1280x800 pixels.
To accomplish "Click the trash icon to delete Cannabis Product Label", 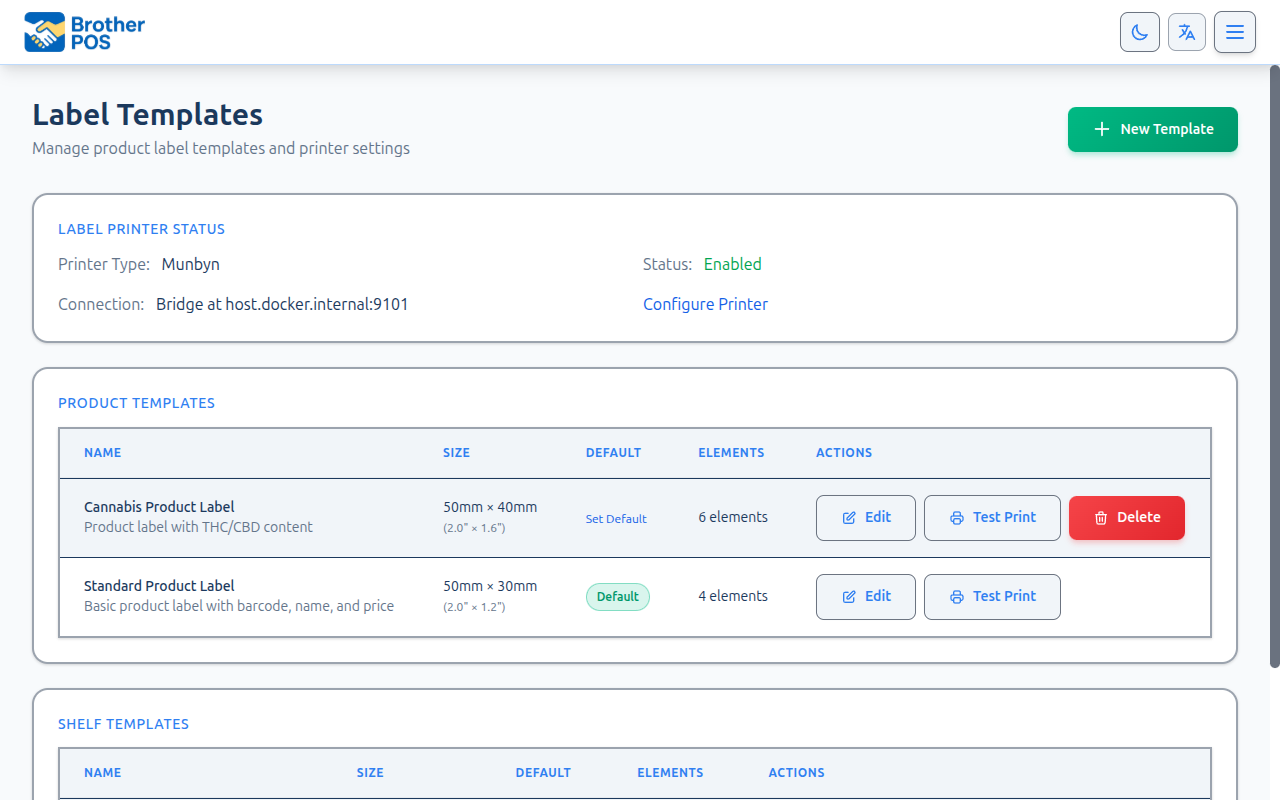I will pyautogui.click(x=1100, y=517).
